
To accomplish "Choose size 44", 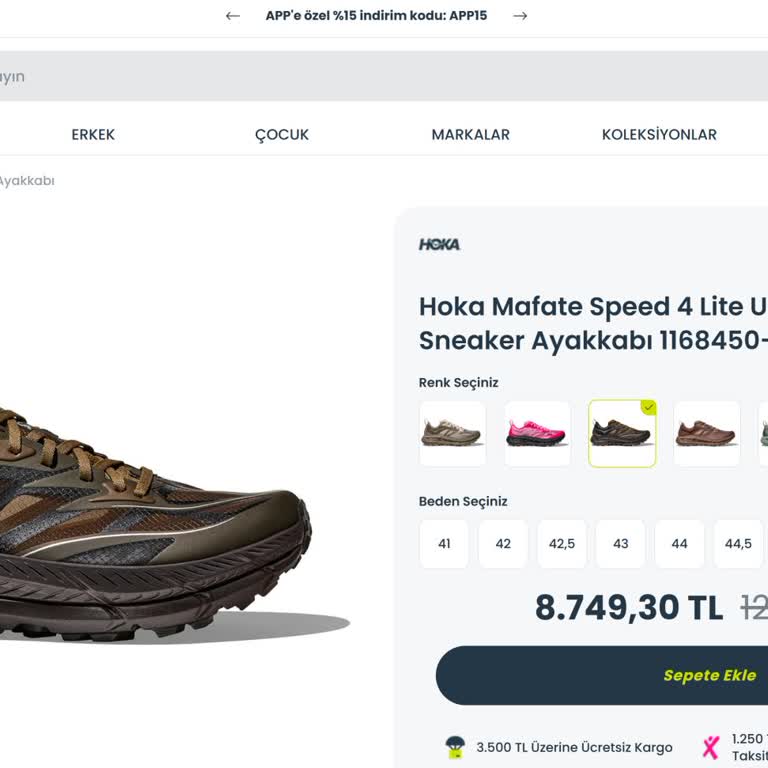I will [679, 544].
